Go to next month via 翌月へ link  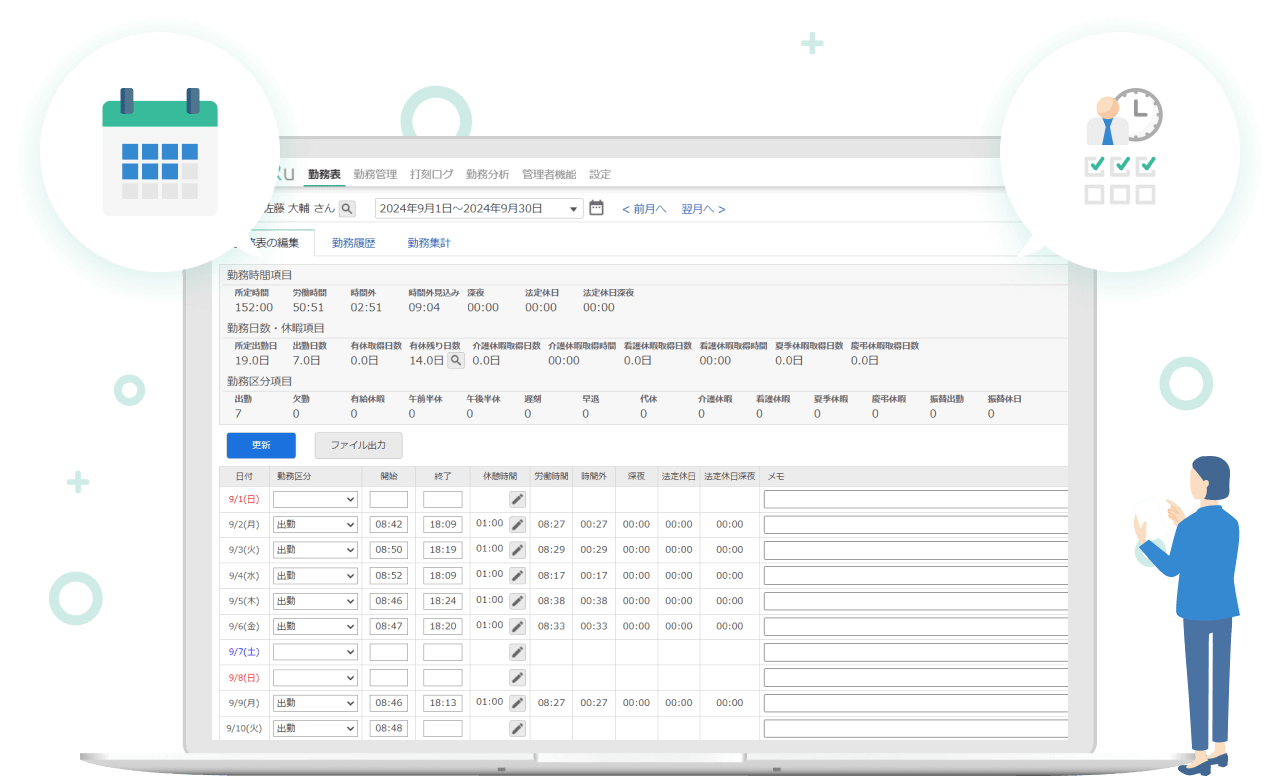[703, 209]
